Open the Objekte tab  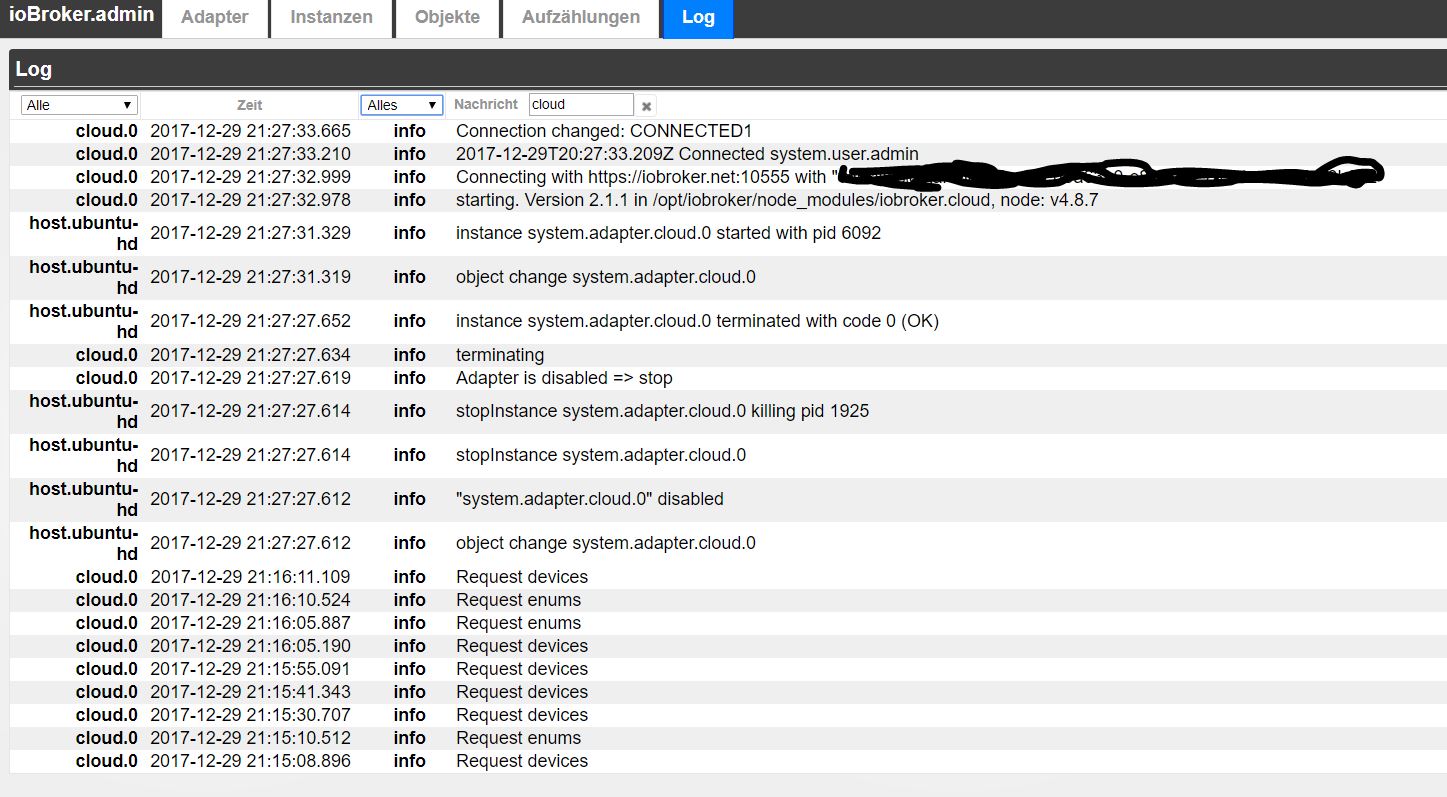(447, 18)
